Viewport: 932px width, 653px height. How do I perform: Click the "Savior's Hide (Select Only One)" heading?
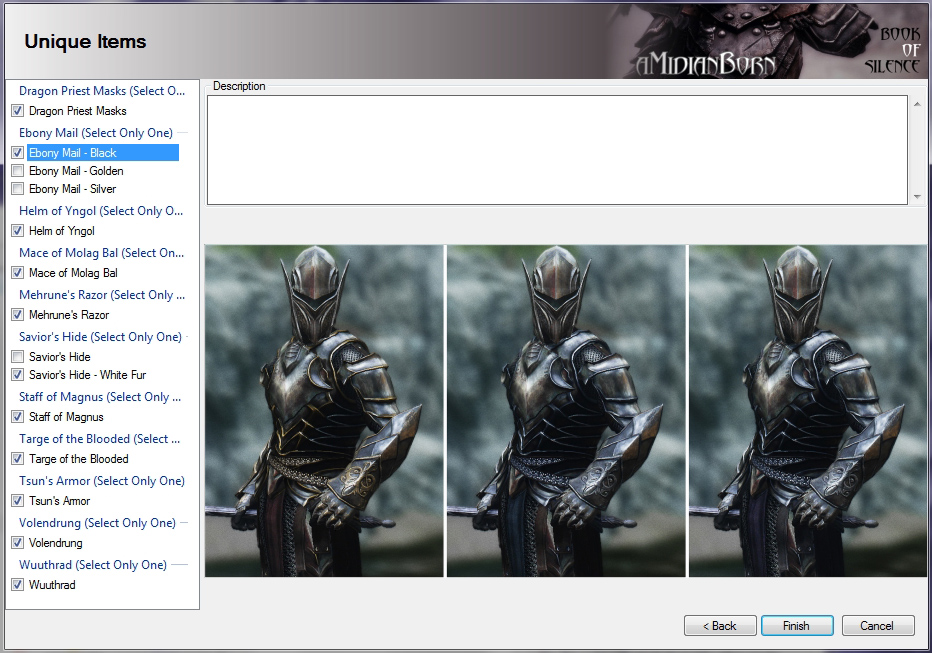[100, 337]
